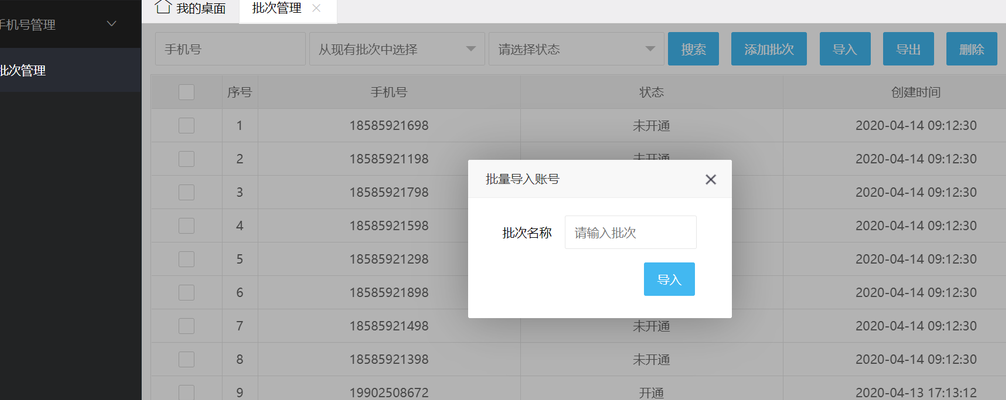Click the 状态 column header

click(x=651, y=92)
